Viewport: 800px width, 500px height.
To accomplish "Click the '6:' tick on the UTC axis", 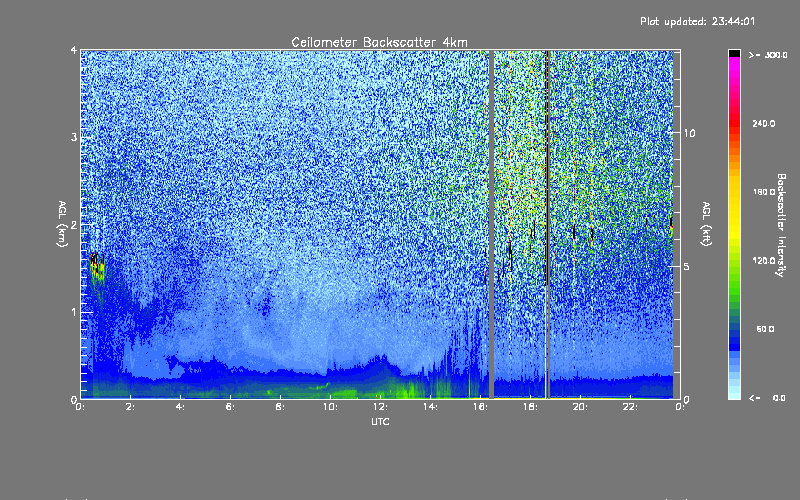I will click(x=230, y=407).
